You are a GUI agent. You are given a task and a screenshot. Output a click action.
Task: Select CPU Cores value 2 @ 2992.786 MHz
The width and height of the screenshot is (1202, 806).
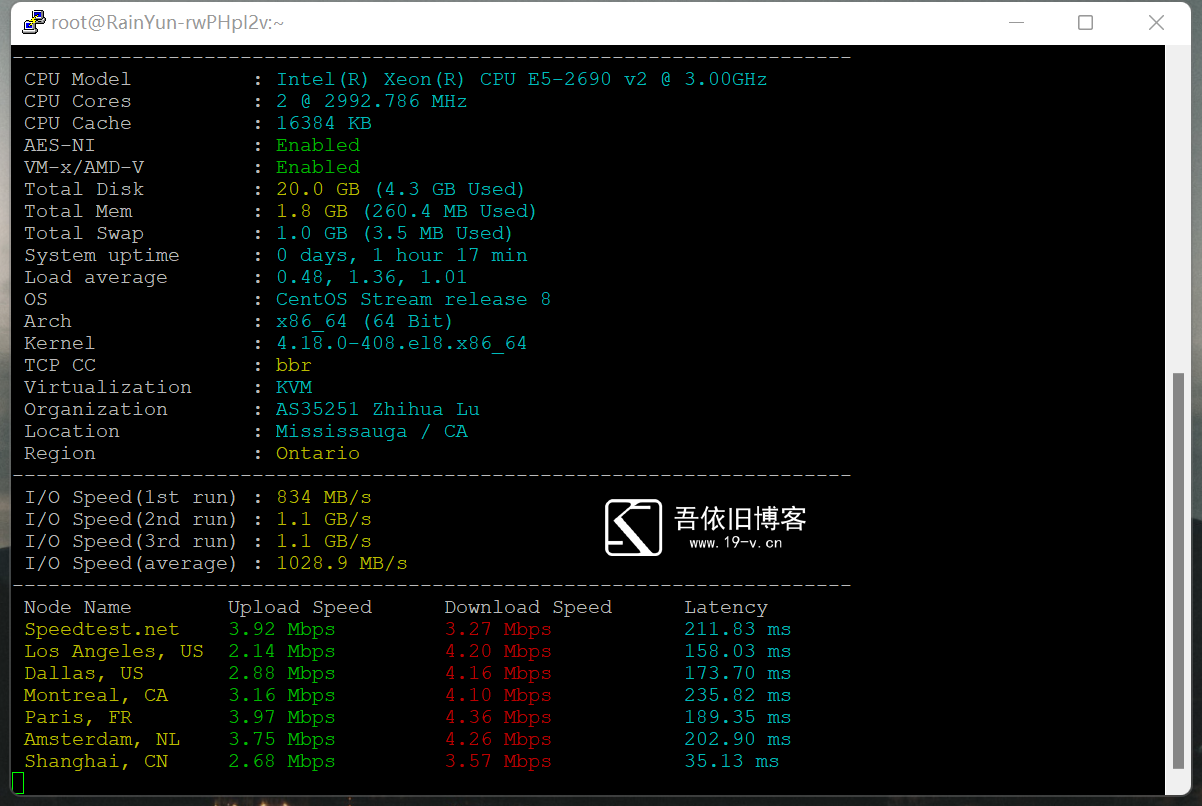(372, 101)
